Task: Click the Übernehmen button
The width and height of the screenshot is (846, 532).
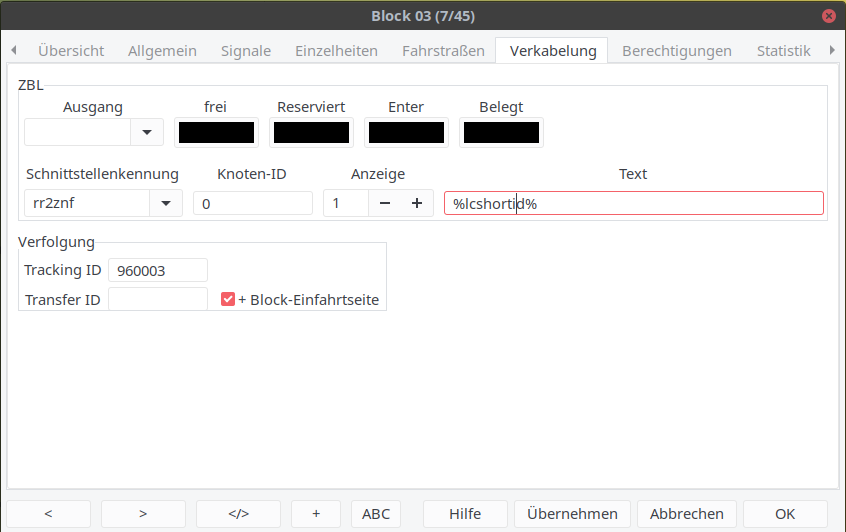Action: coord(572,514)
